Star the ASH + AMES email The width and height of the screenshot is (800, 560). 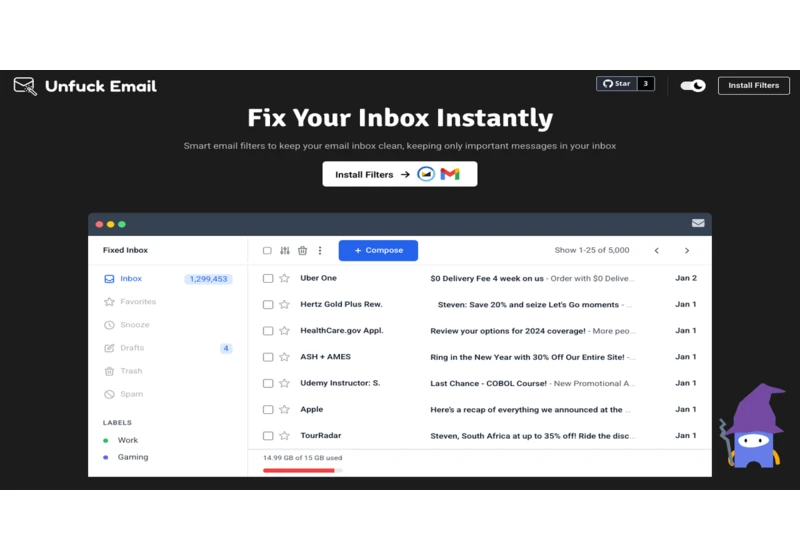point(285,357)
